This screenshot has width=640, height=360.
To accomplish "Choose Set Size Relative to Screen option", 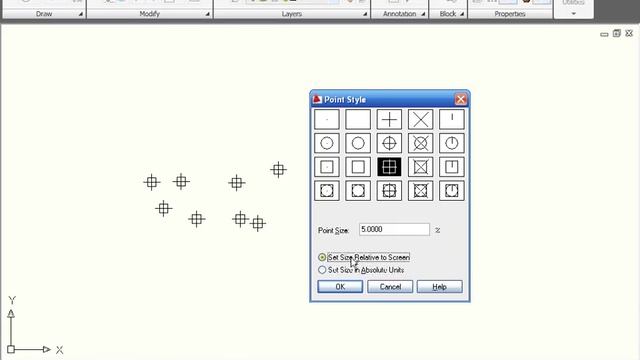I will [x=363, y=257].
